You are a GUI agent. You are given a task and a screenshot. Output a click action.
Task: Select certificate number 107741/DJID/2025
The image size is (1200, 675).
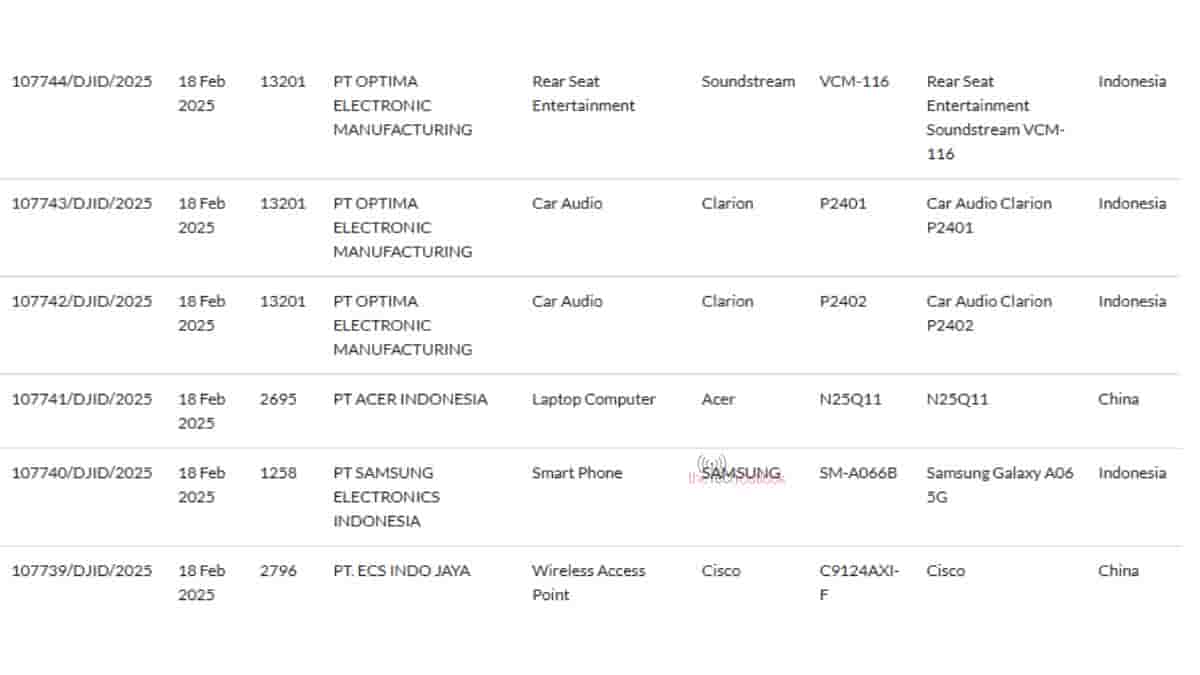click(x=82, y=400)
